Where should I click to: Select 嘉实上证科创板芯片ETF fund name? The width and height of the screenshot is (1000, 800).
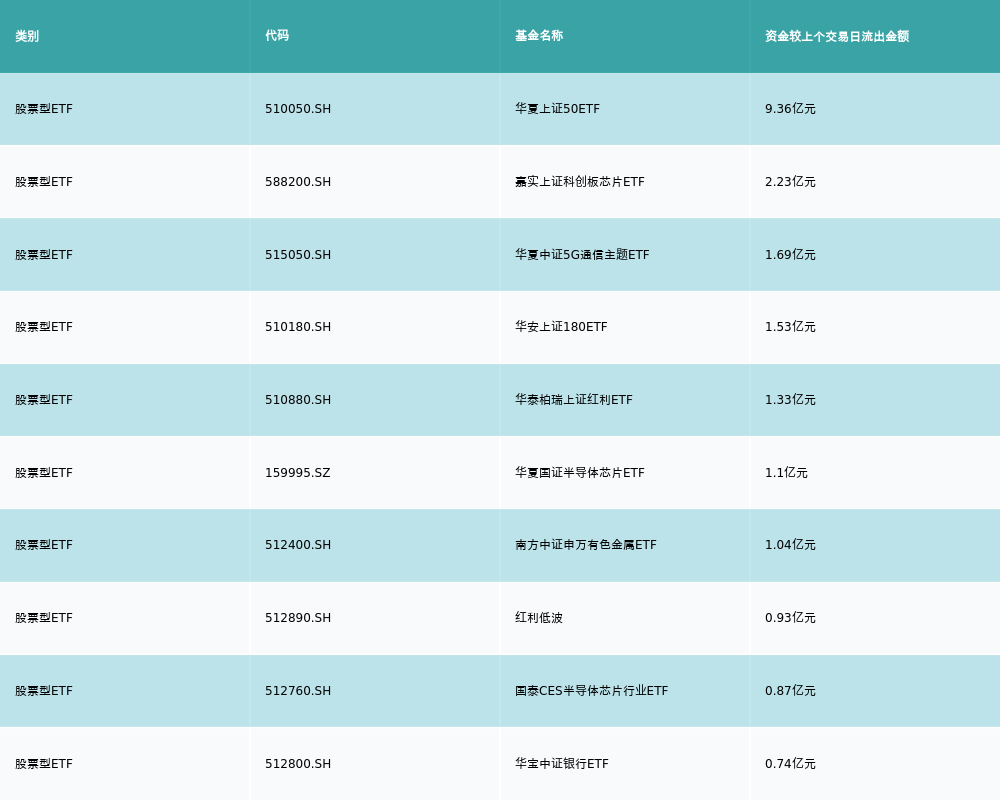click(x=580, y=182)
